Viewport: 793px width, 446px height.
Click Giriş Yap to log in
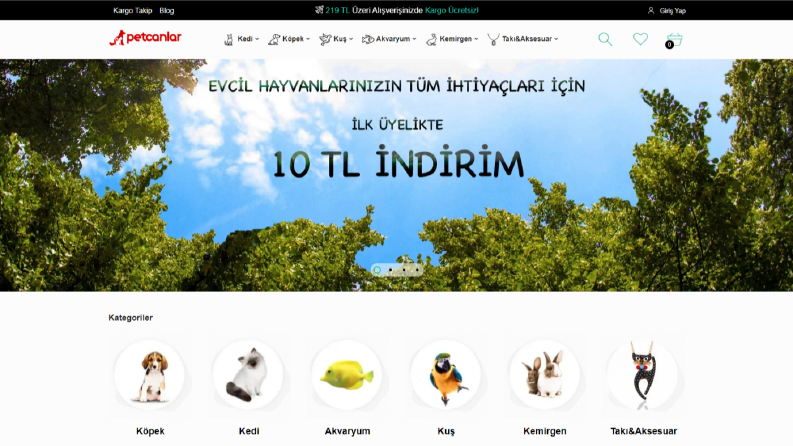pyautogui.click(x=672, y=11)
